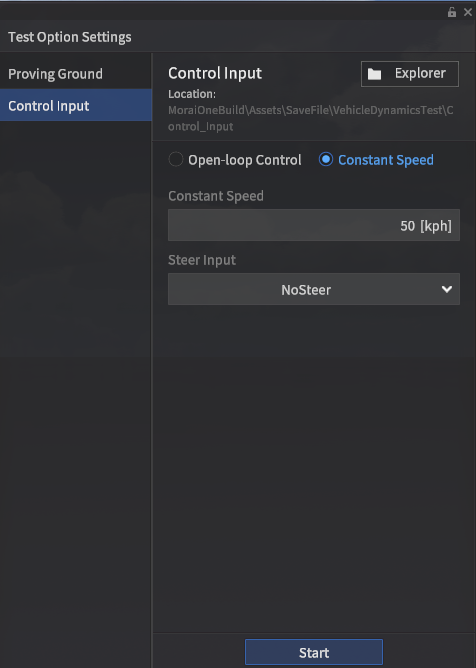Select the Constant Speed radio button
The image size is (476, 668).
326,160
